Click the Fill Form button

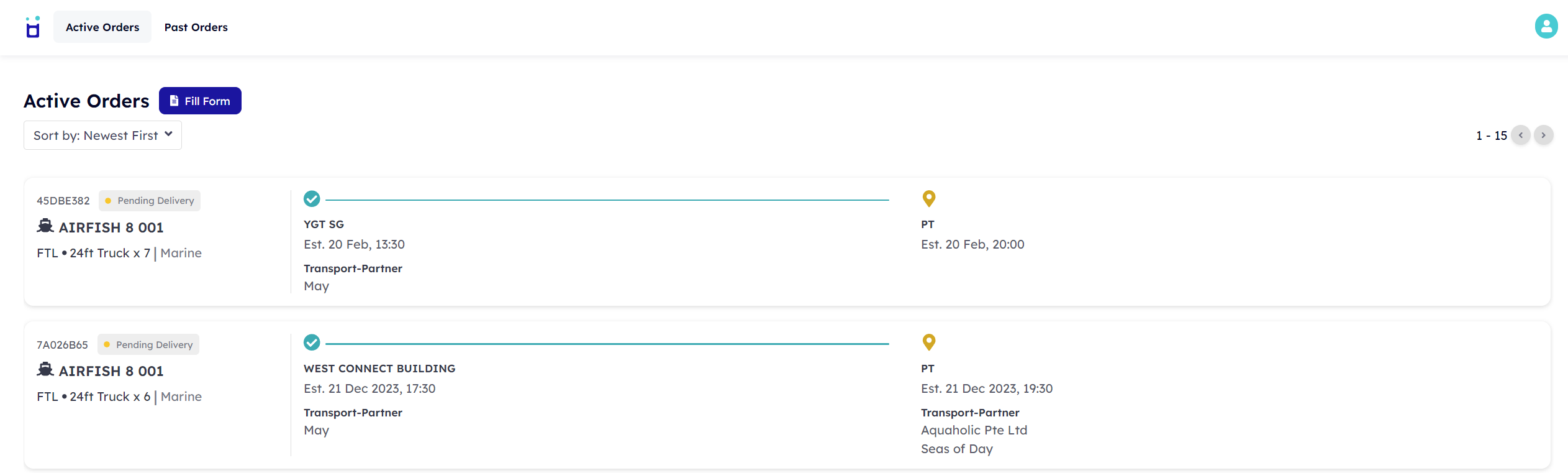pos(200,101)
